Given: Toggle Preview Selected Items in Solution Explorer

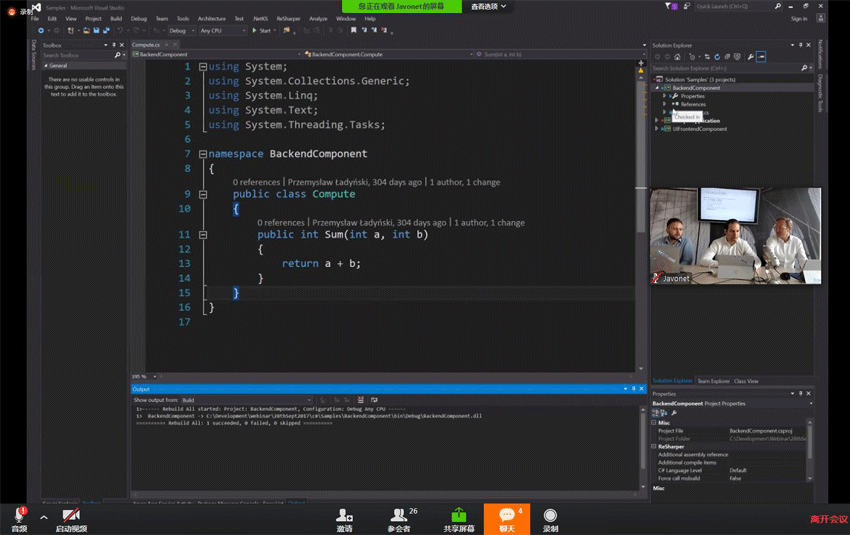Looking at the screenshot, I should coord(761,57).
